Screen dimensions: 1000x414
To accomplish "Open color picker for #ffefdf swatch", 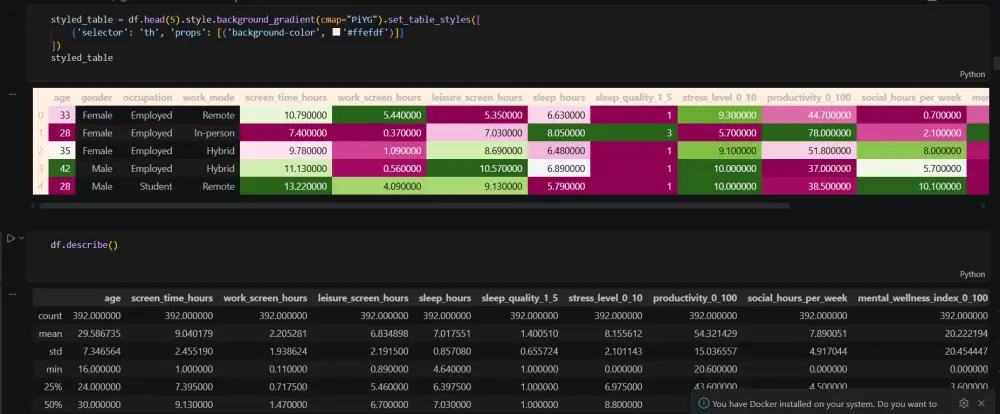I will [337, 32].
